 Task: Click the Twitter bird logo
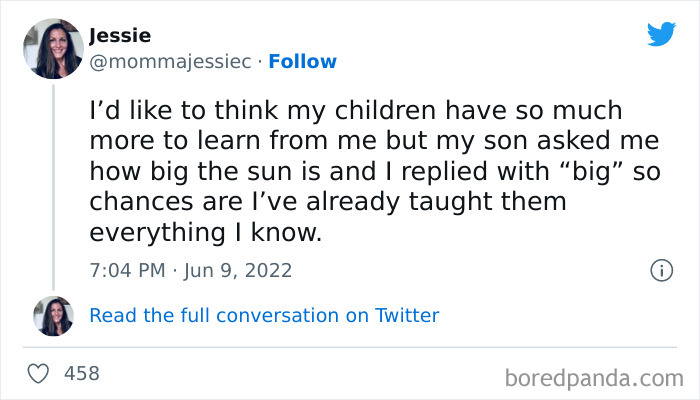[661, 34]
